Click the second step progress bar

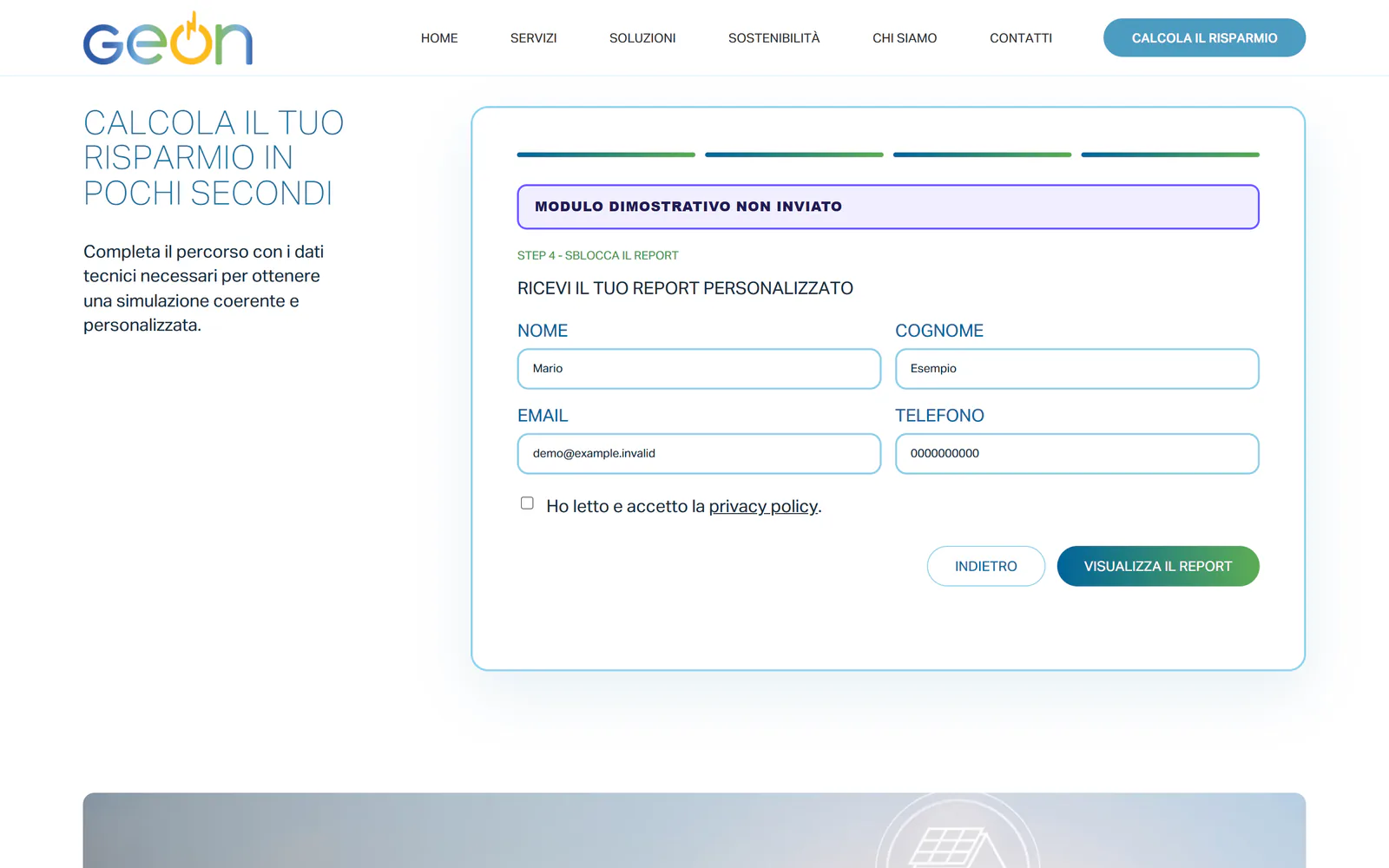tap(794, 155)
